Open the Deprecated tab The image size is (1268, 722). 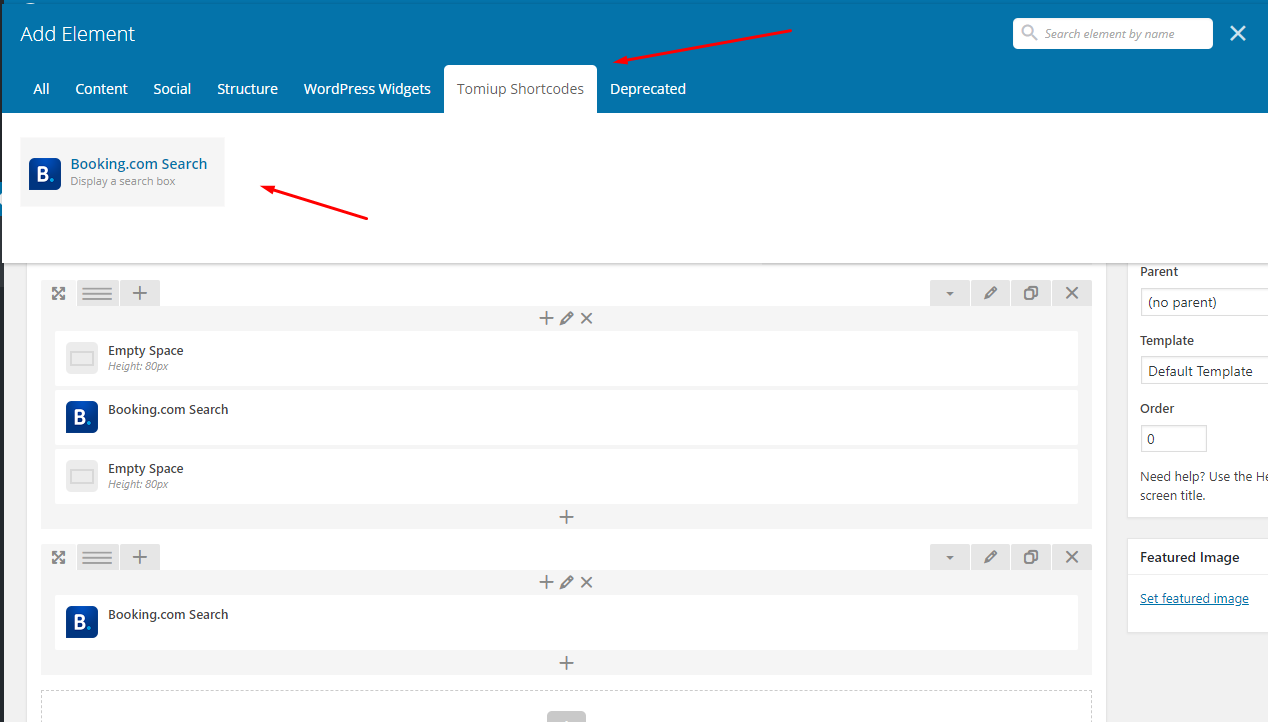(648, 89)
